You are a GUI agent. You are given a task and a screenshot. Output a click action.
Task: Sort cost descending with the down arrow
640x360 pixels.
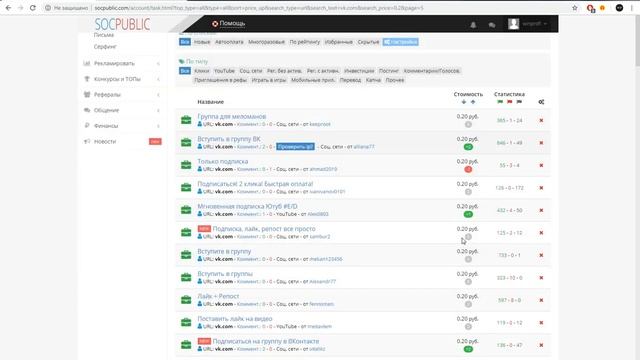pyautogui.click(x=464, y=102)
